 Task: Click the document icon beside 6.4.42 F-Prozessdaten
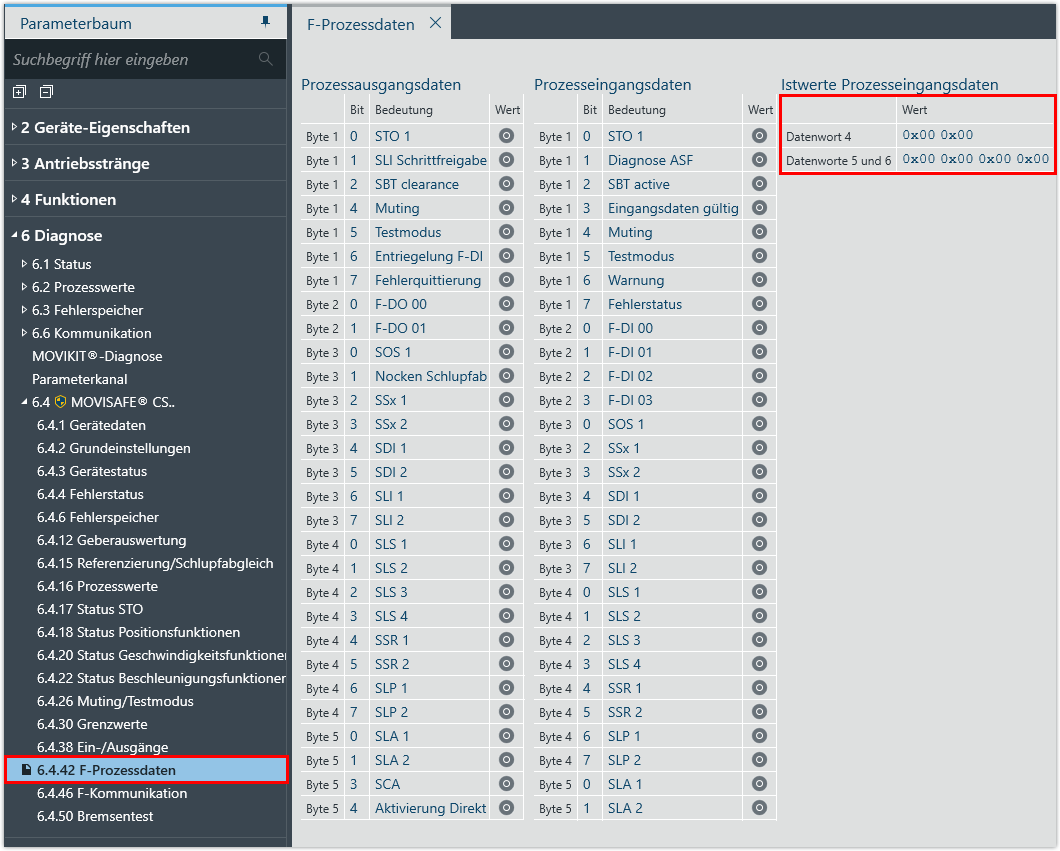[x=25, y=770]
